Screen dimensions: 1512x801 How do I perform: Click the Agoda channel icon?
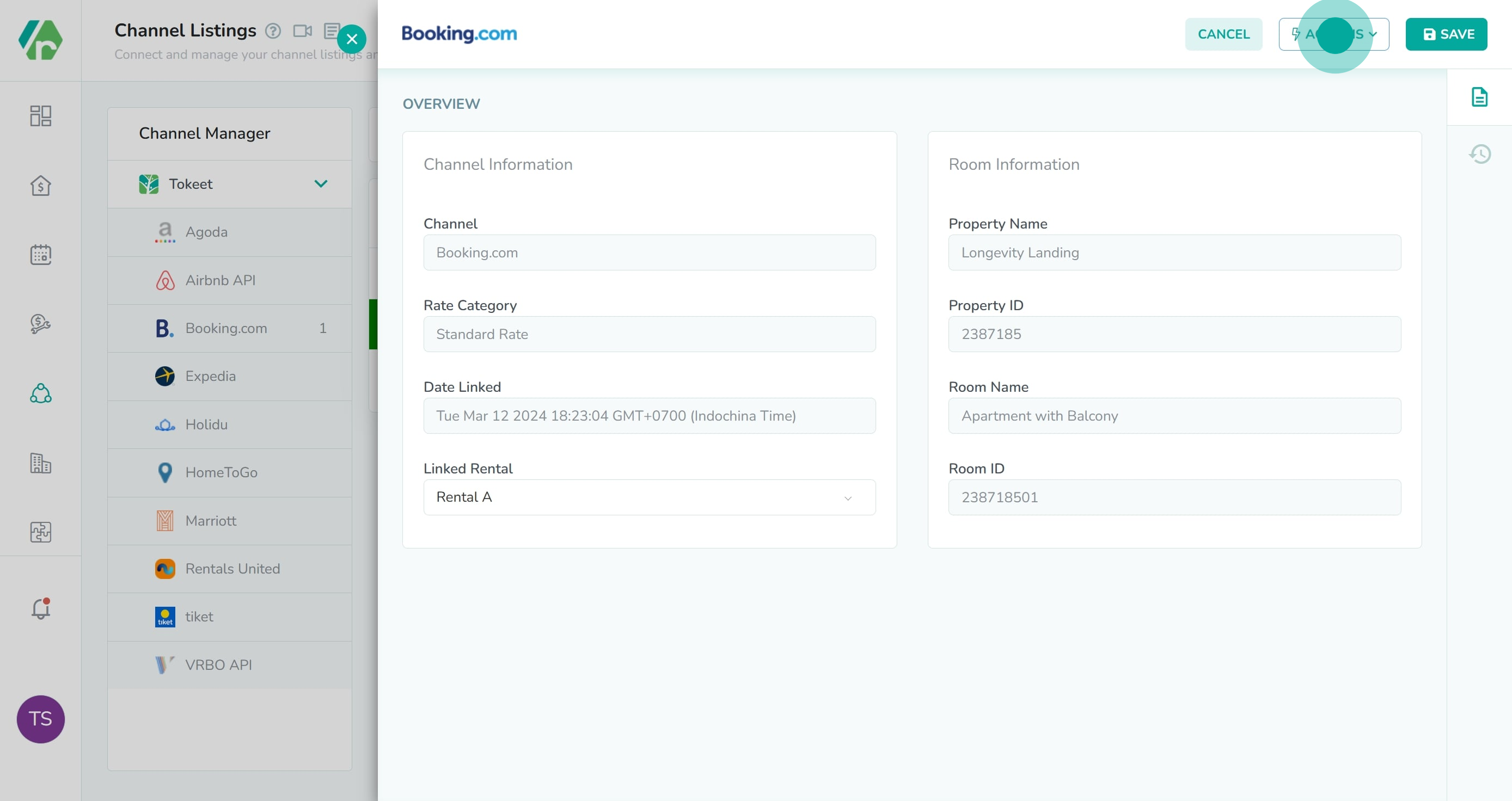click(x=164, y=232)
